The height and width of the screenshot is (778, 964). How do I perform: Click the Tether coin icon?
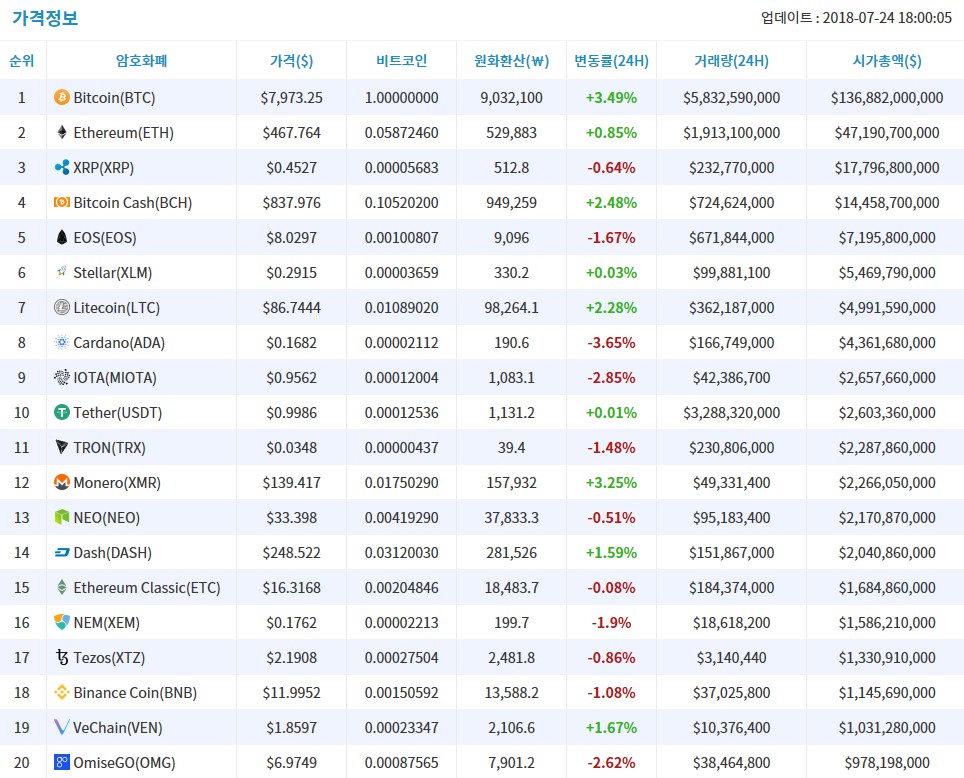(61, 413)
